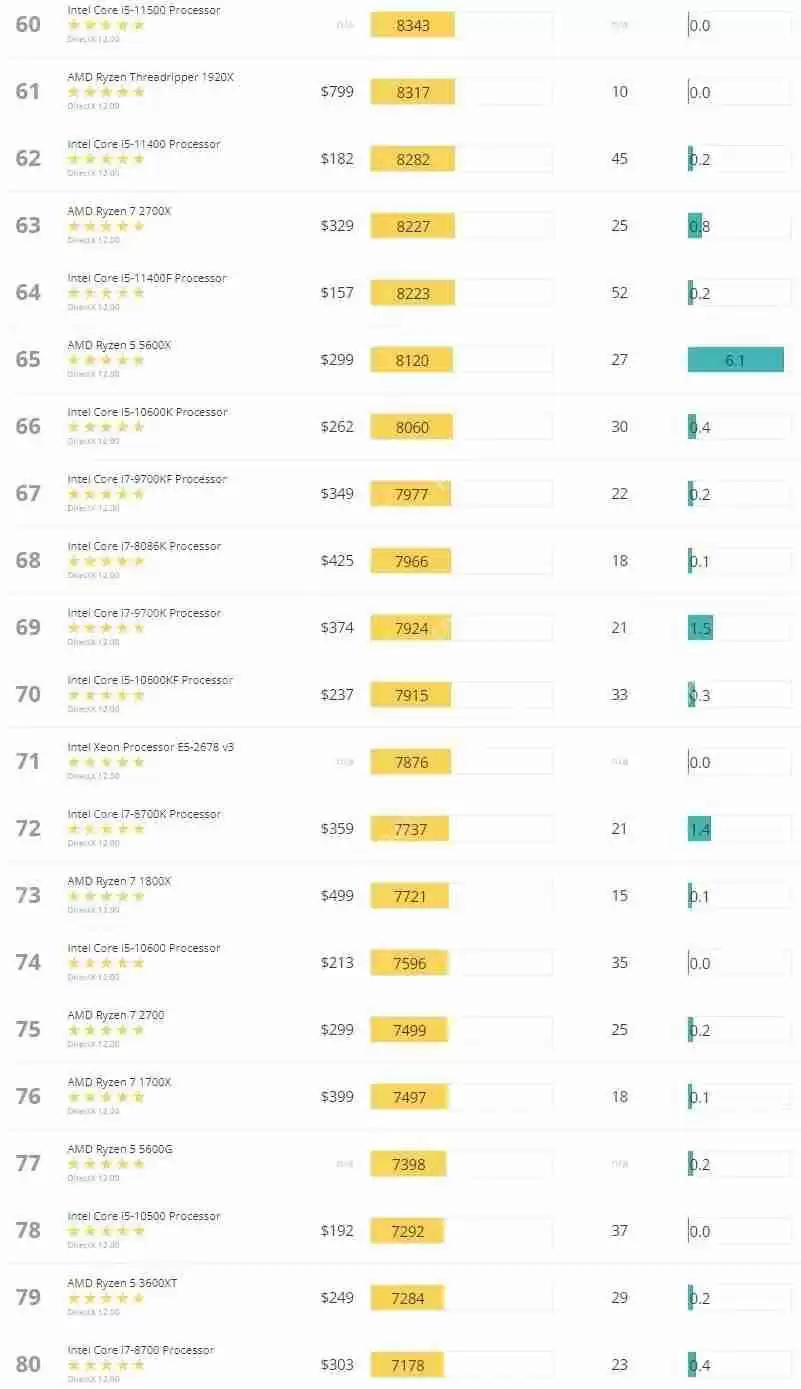Click the star rating under Ryzen 7 2700X

106,226
